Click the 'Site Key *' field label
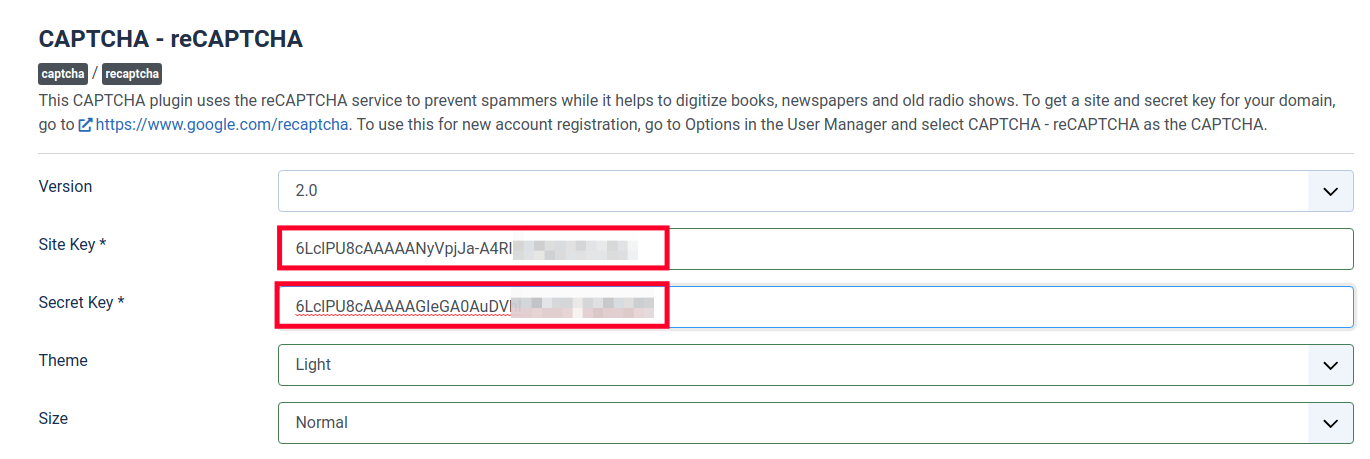Viewport: 1370px width, 459px height. 72,245
